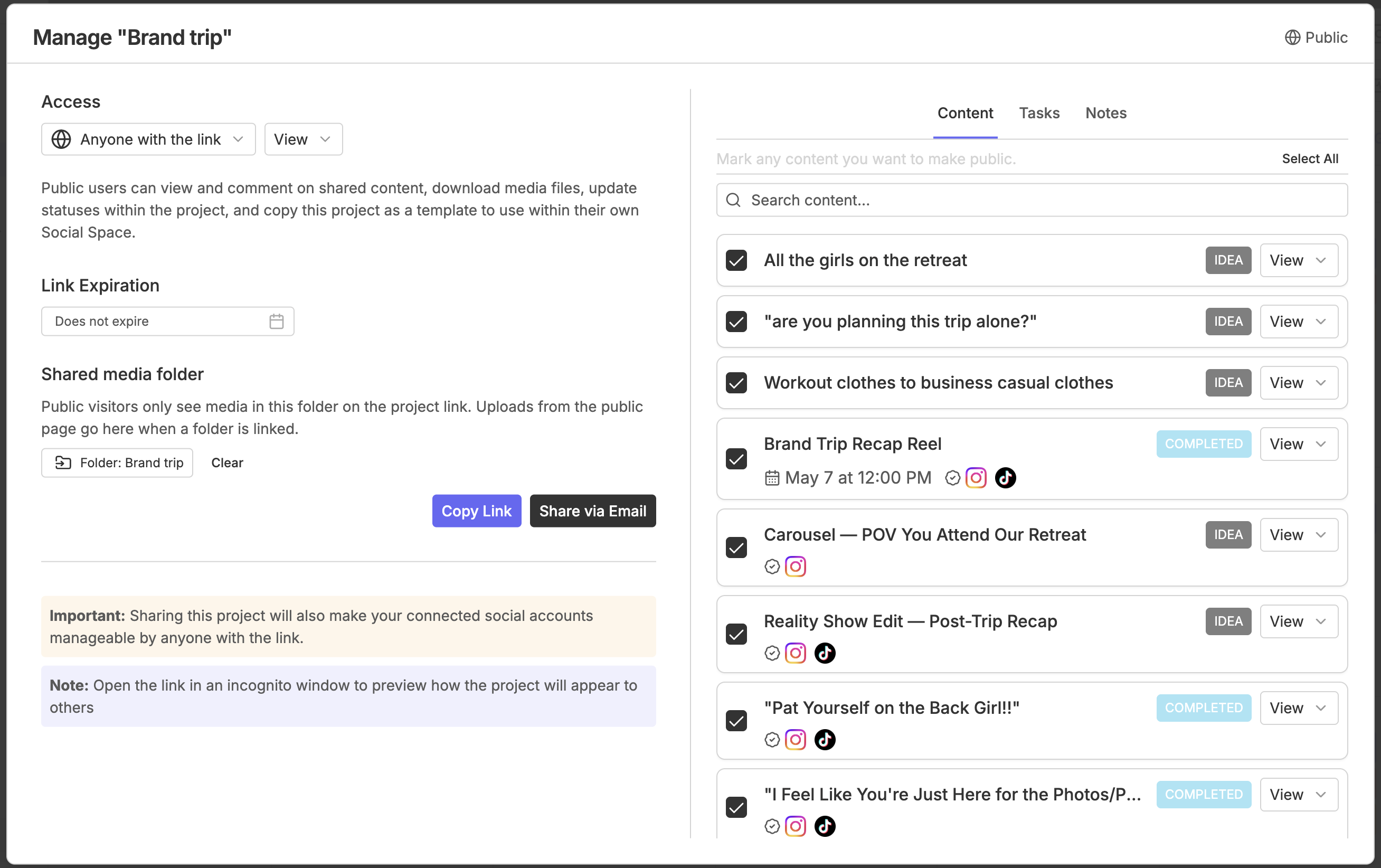Open View dropdown for All the girls on the retreat
Screen dimensions: 1381x868
(x=1299, y=260)
